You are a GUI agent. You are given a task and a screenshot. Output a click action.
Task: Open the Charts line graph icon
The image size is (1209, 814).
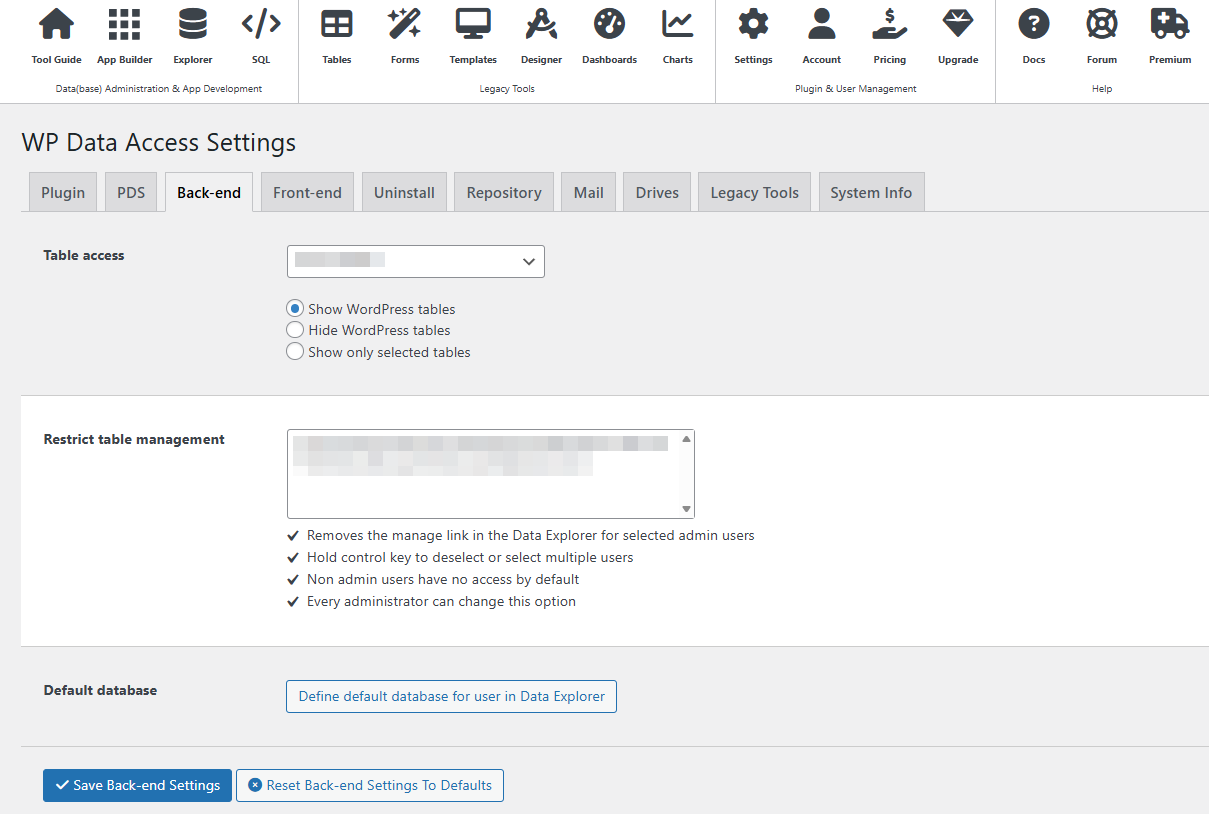pyautogui.click(x=677, y=25)
